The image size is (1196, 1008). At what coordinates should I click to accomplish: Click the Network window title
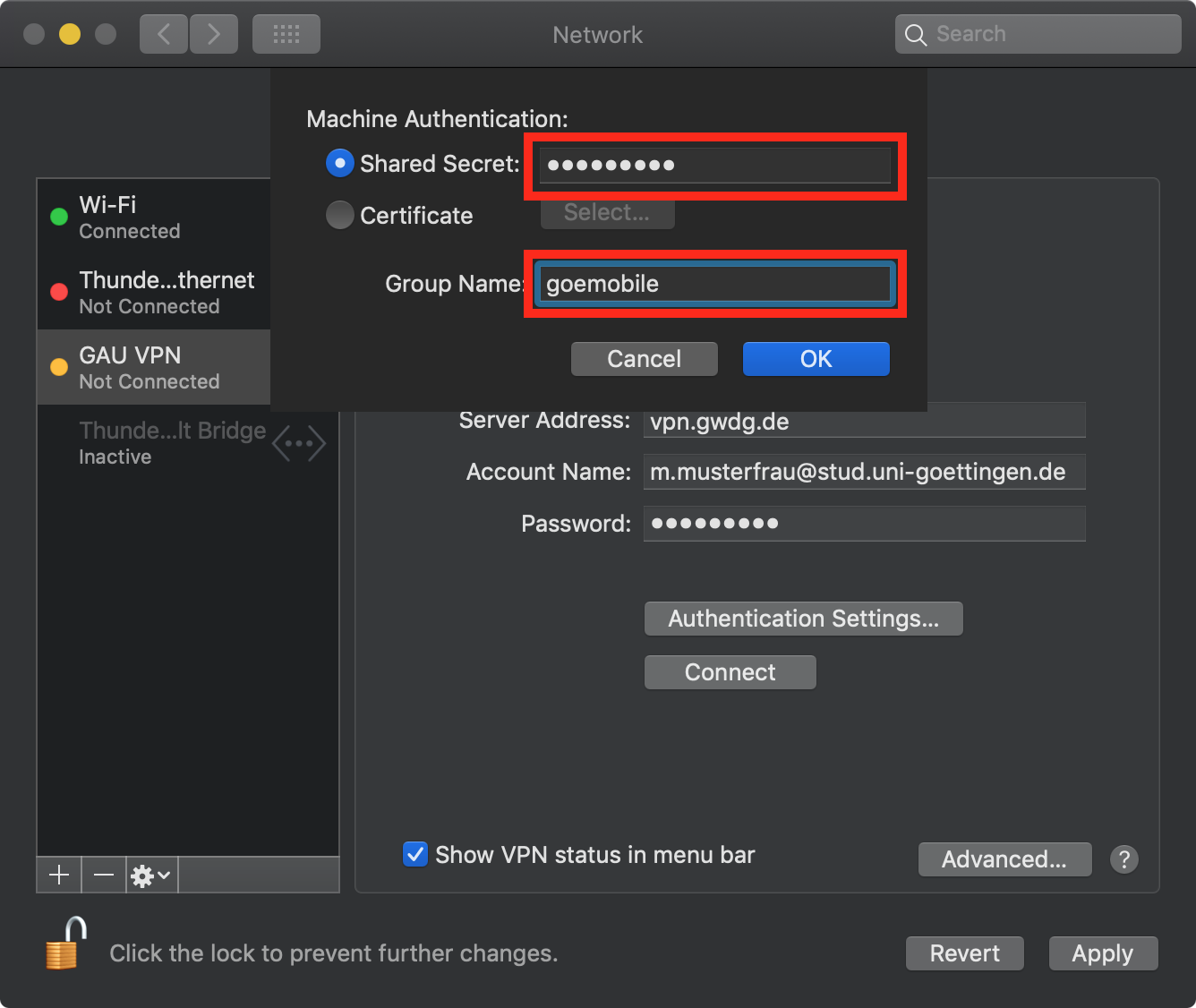[x=598, y=35]
